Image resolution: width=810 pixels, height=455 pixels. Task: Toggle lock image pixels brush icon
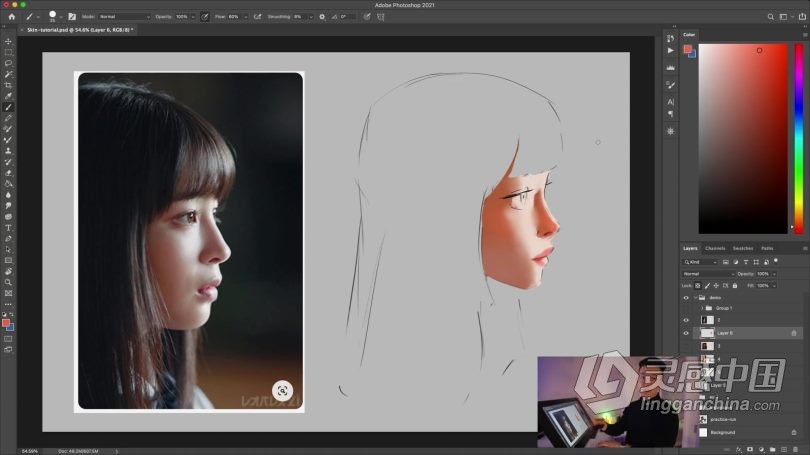tap(707, 286)
